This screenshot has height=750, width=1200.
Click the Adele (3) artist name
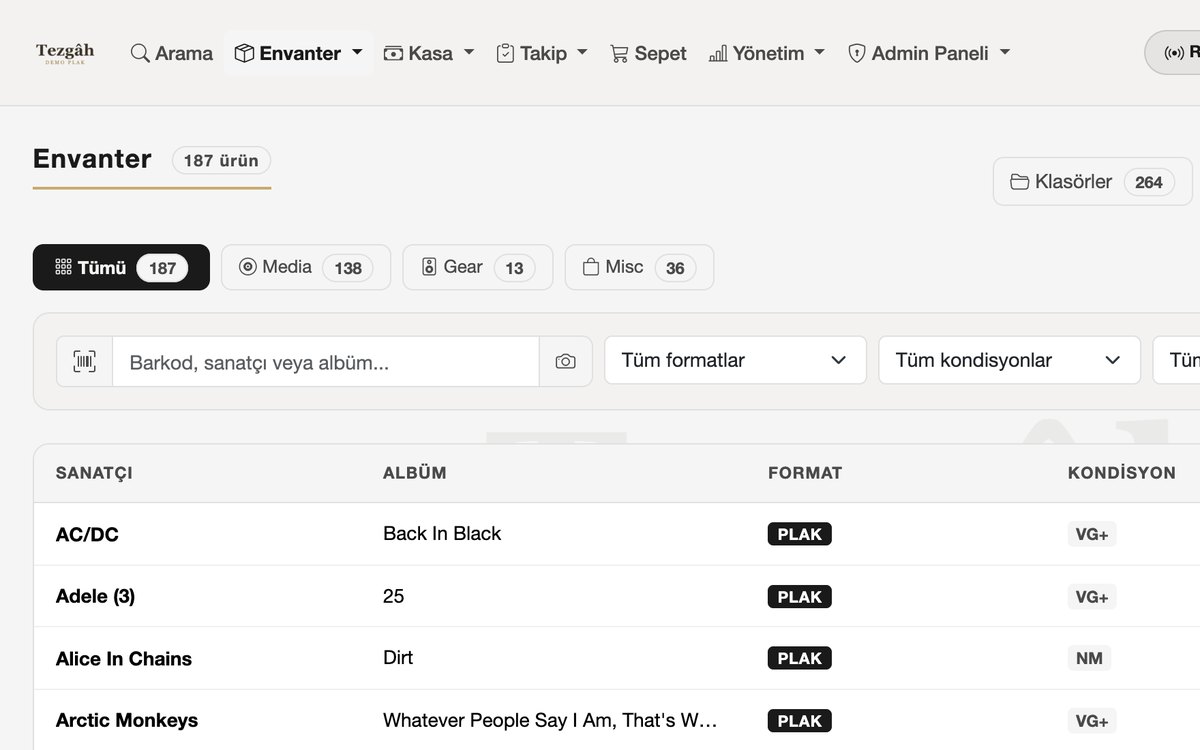[x=95, y=596]
